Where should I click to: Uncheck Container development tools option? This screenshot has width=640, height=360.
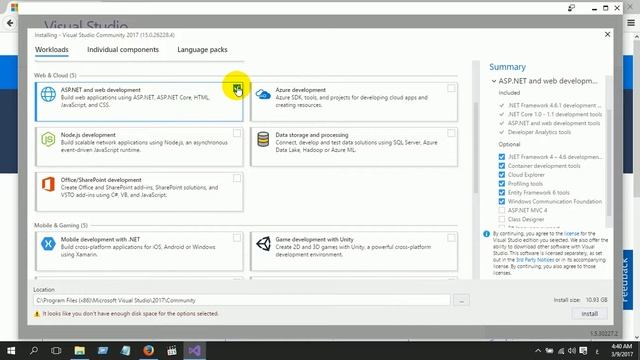click(502, 166)
